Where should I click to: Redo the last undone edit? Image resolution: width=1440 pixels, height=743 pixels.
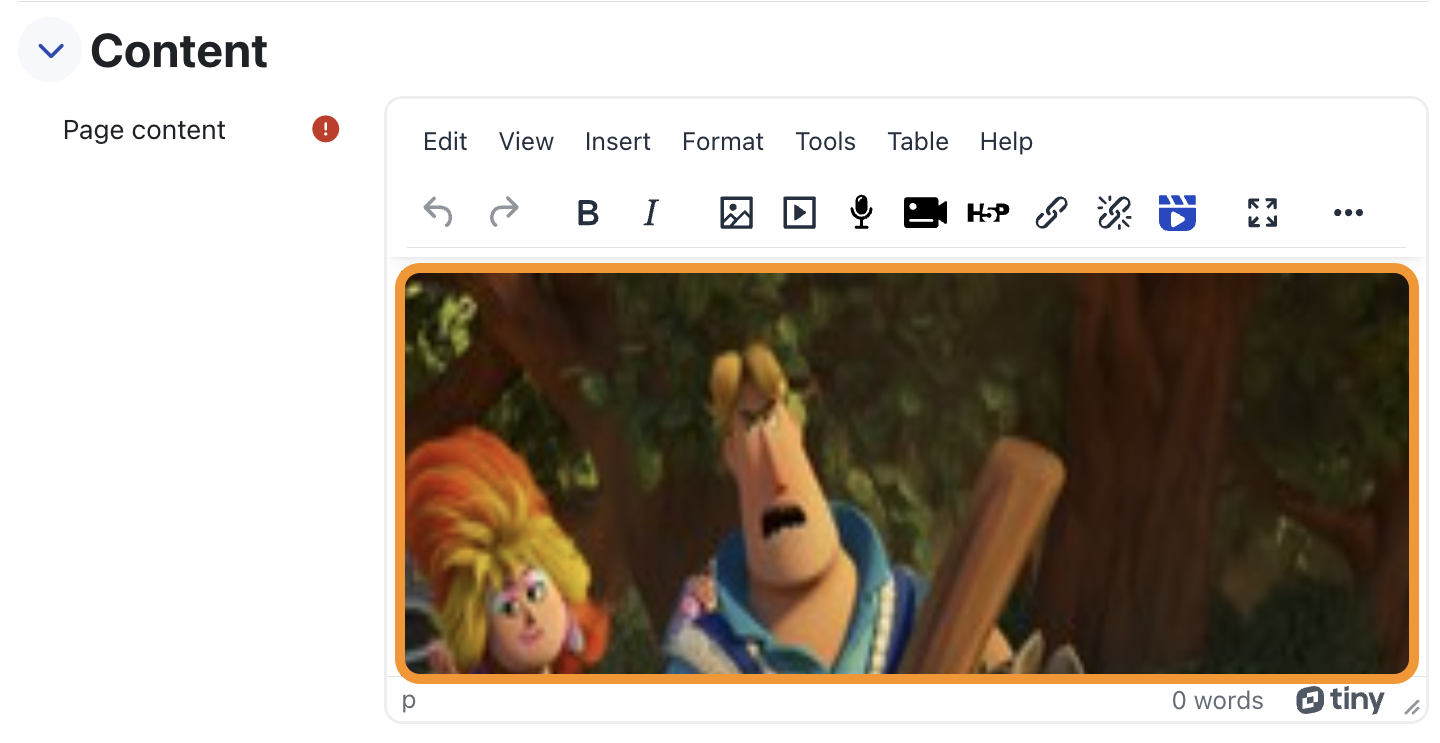click(x=504, y=212)
